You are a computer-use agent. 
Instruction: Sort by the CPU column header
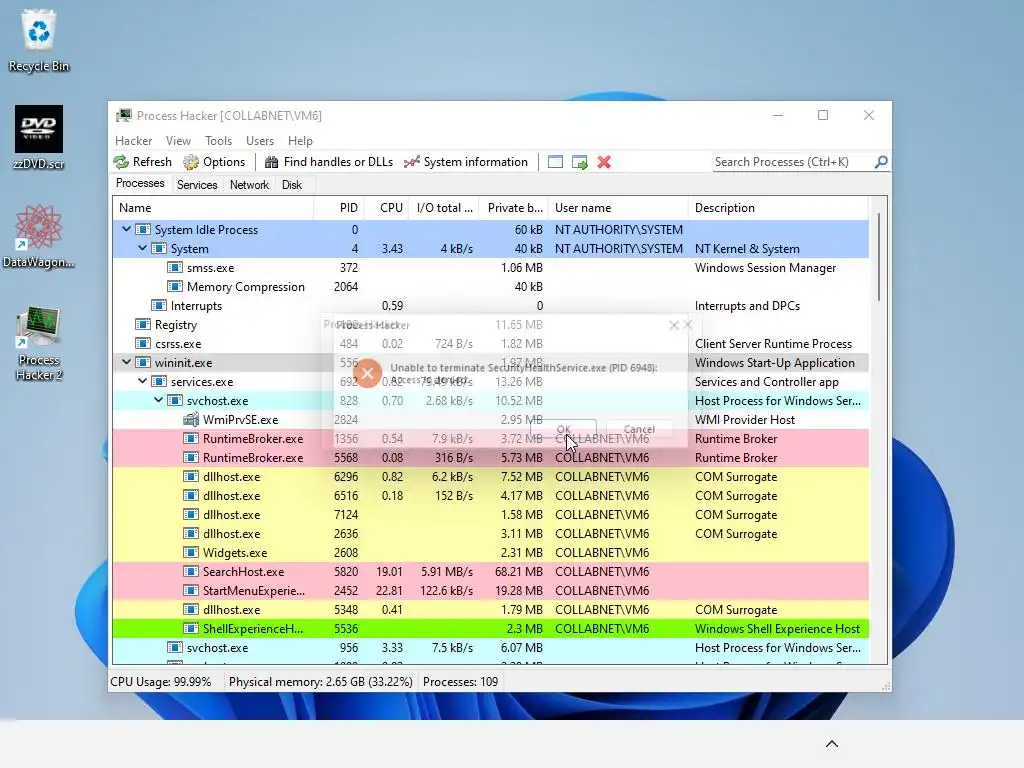coord(386,208)
